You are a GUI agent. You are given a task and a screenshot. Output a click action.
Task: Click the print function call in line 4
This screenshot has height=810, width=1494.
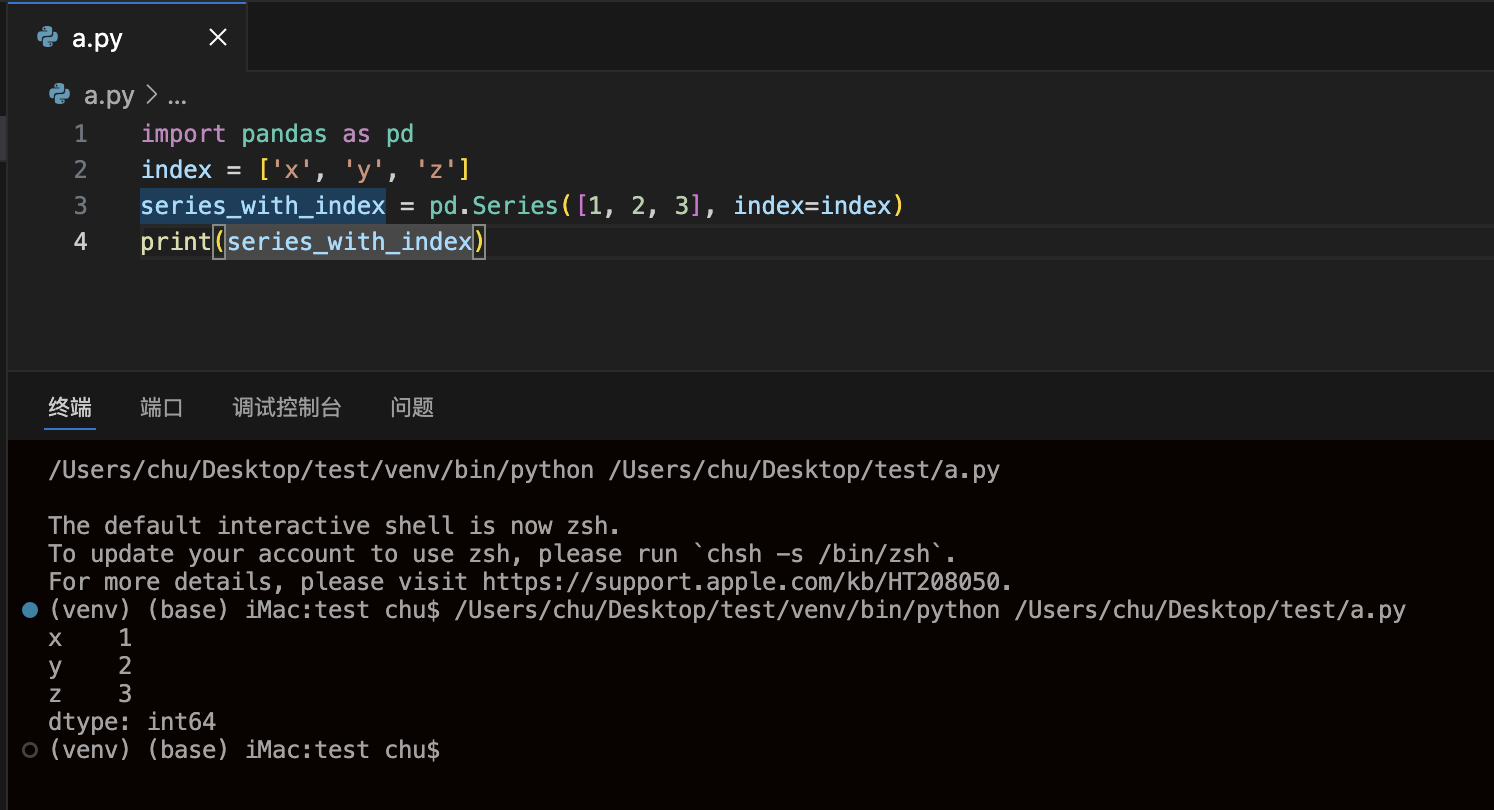(175, 242)
